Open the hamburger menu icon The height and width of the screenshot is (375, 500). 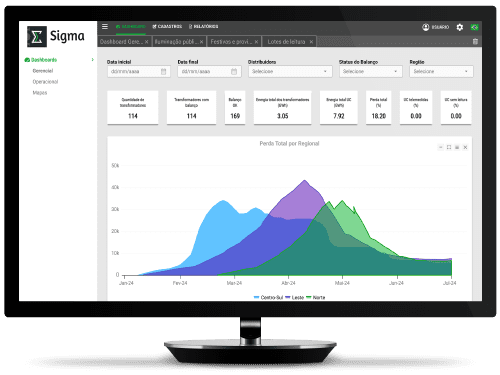105,26
